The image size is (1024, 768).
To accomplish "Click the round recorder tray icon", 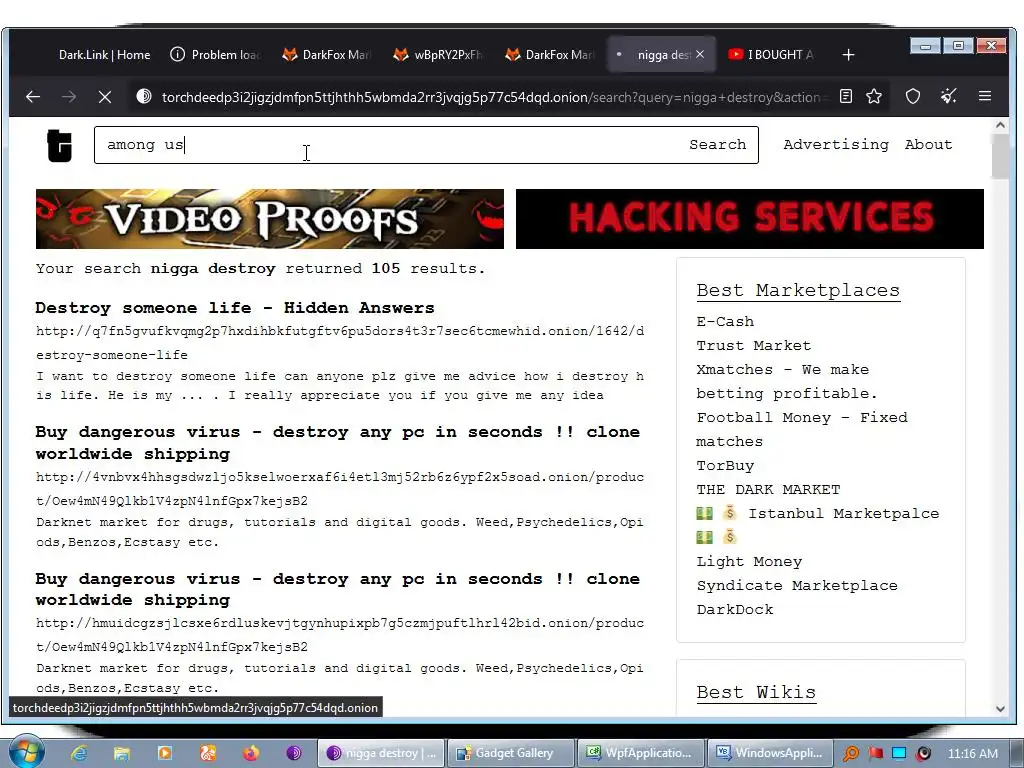I will coord(923,754).
